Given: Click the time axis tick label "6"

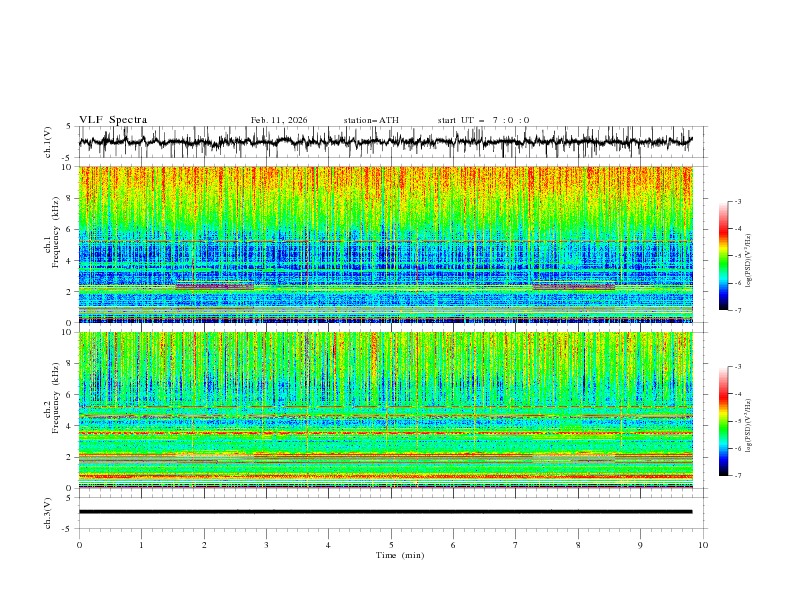Looking at the screenshot, I should [453, 545].
